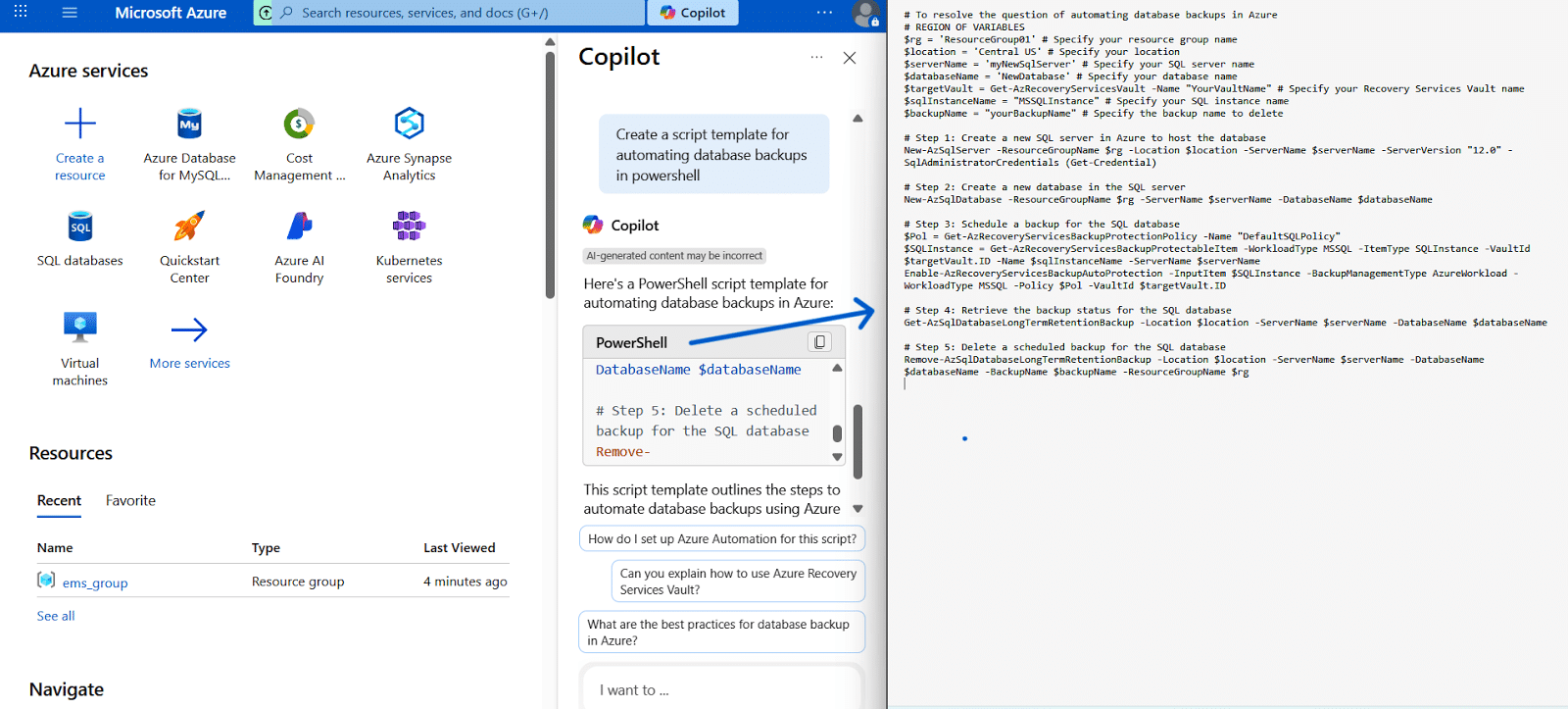Click 'Step 5: Delete a scheduled' code comment

(706, 421)
